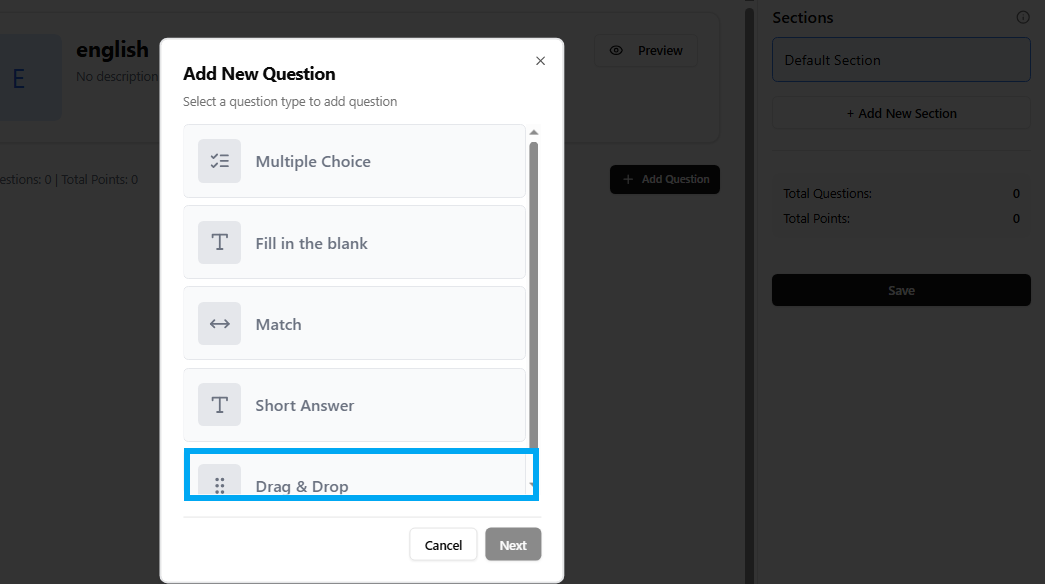
Task: Click the black Save button
Action: 900,290
